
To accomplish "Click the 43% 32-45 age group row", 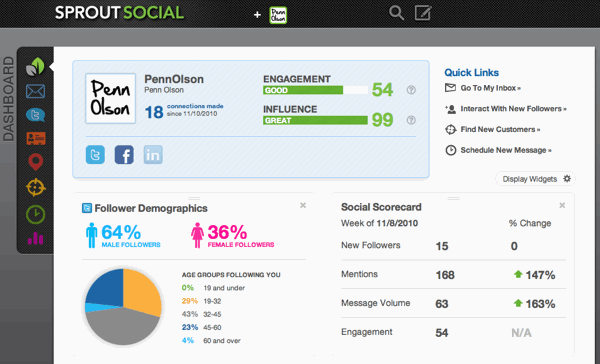I will (202, 314).
